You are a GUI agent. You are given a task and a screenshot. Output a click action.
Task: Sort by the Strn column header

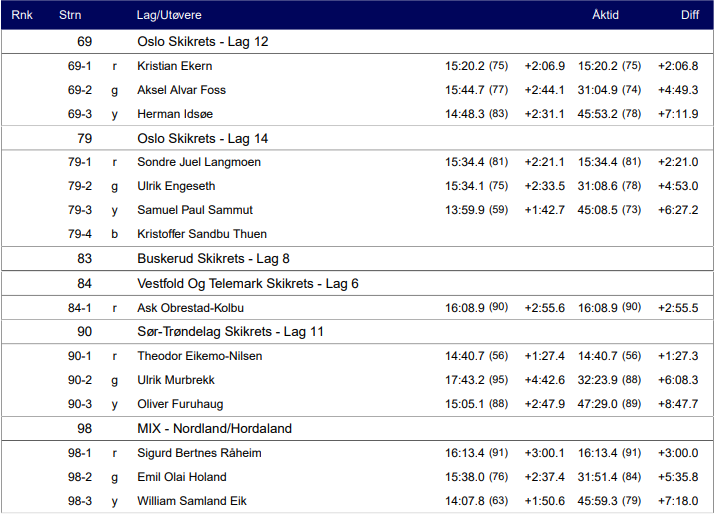point(70,15)
